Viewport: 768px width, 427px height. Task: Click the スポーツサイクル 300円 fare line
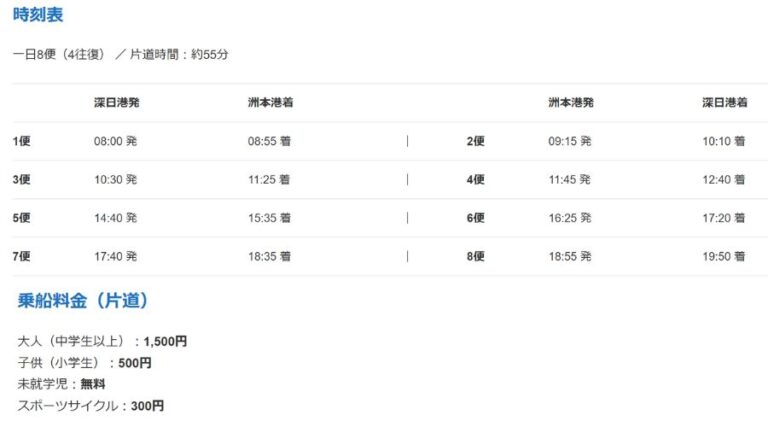[x=91, y=405]
